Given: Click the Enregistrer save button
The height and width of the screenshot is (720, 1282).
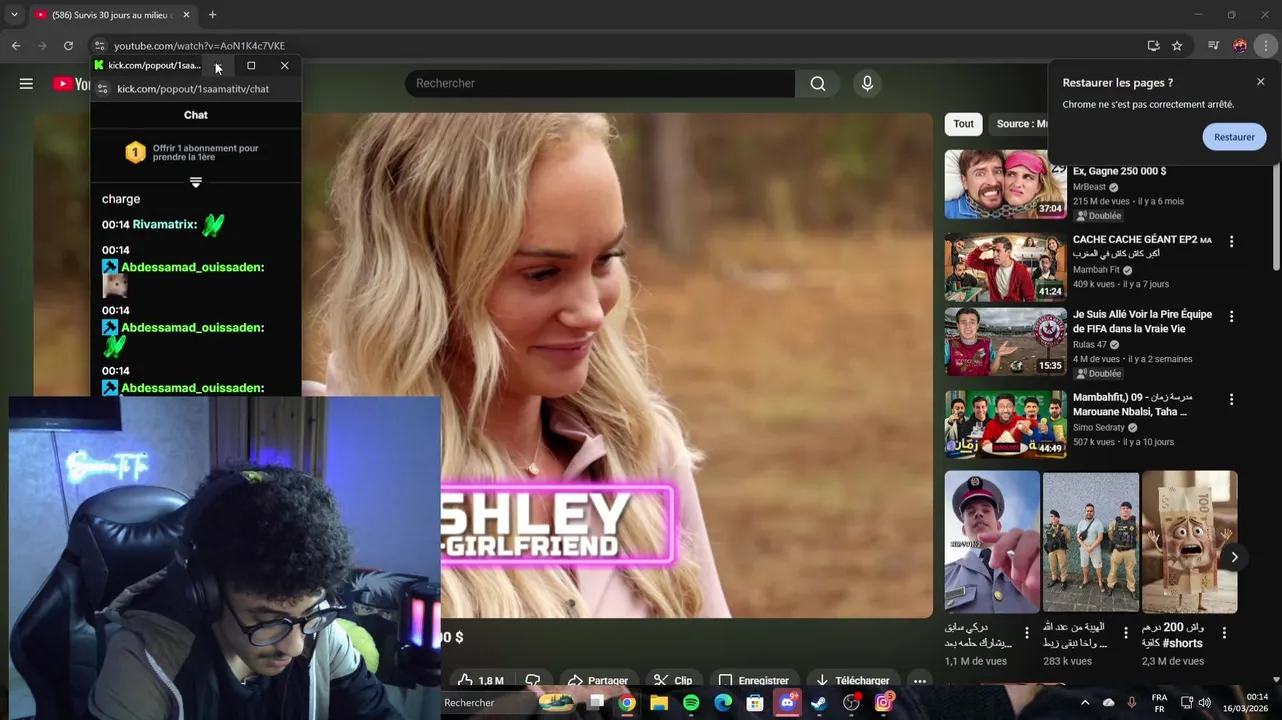Looking at the screenshot, I should (x=755, y=680).
